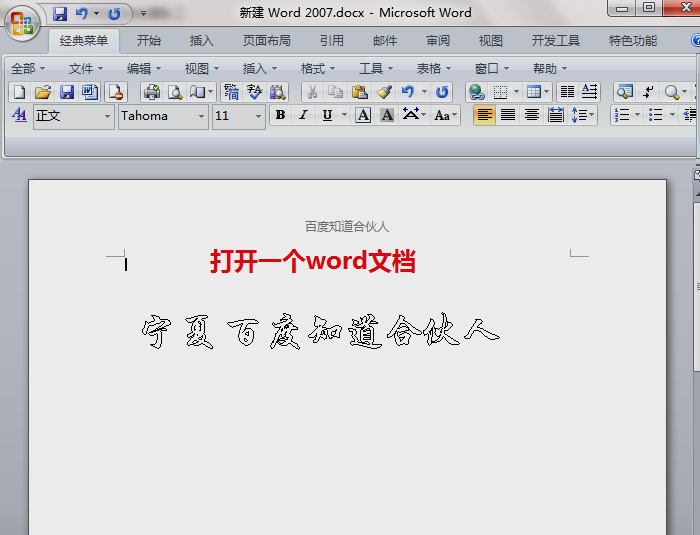Image resolution: width=700 pixels, height=535 pixels.
Task: Click the Paste clipboard icon
Action: (359, 92)
